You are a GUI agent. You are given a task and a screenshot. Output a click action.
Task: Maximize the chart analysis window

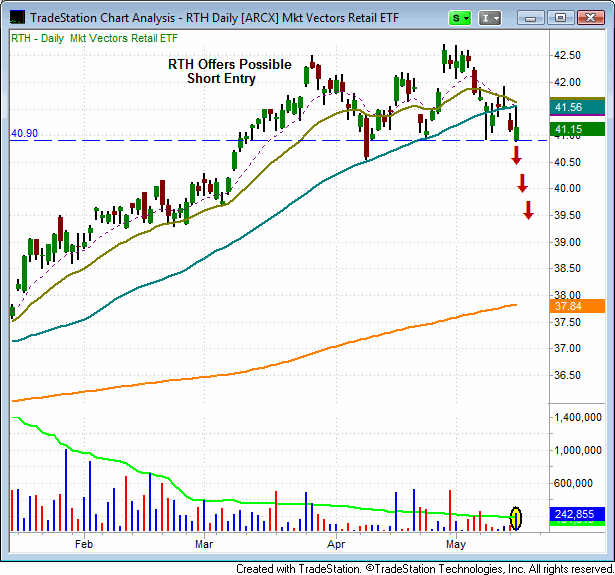[x=560, y=18]
